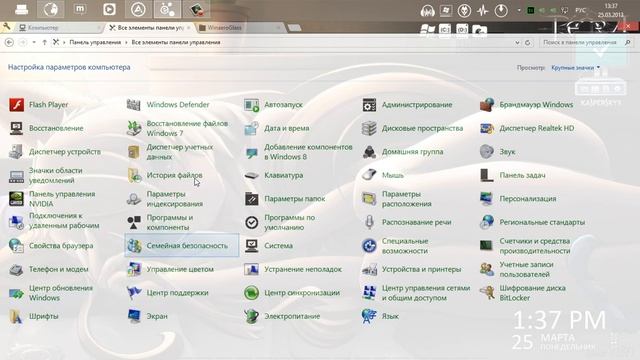Open the Flash Player icon
Viewport: 640px width, 360px height.
click(17, 105)
